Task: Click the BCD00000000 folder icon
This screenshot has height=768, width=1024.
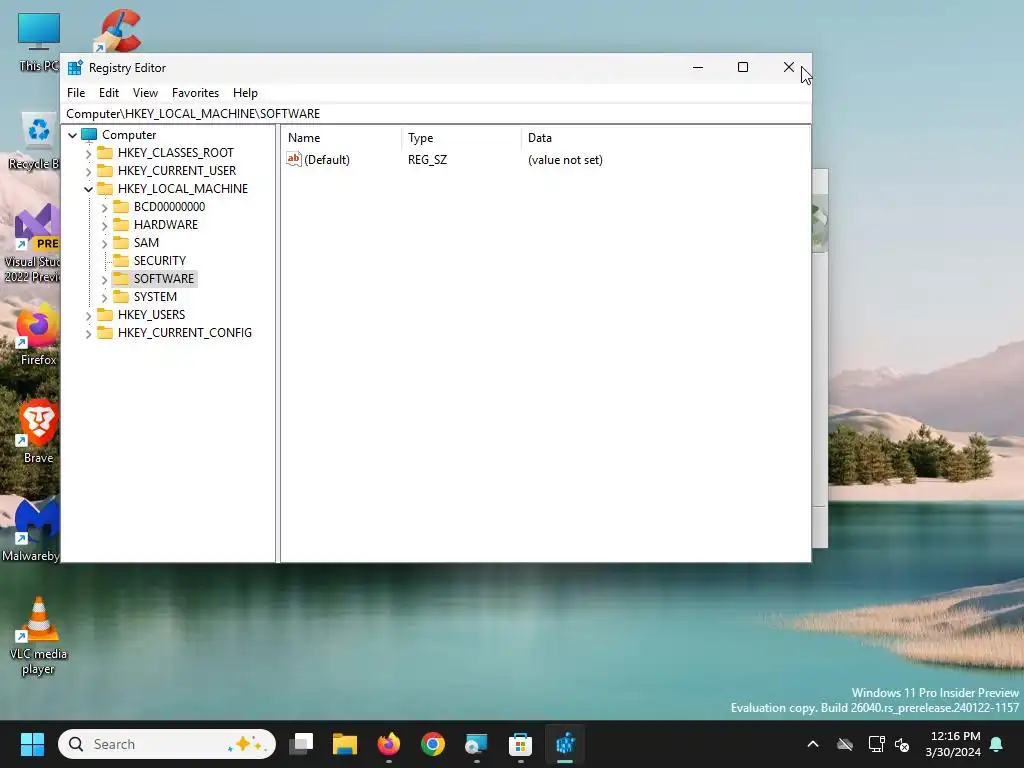Action: [x=121, y=206]
